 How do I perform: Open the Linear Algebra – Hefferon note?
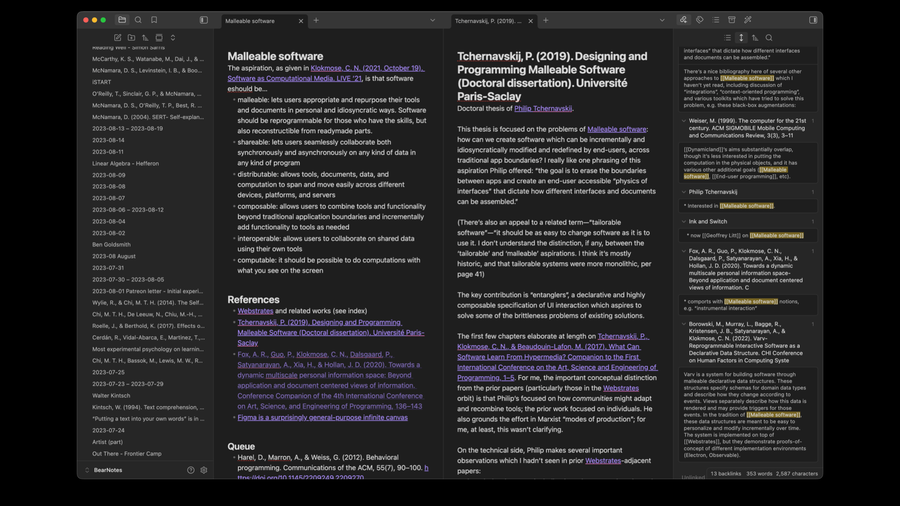coord(126,164)
